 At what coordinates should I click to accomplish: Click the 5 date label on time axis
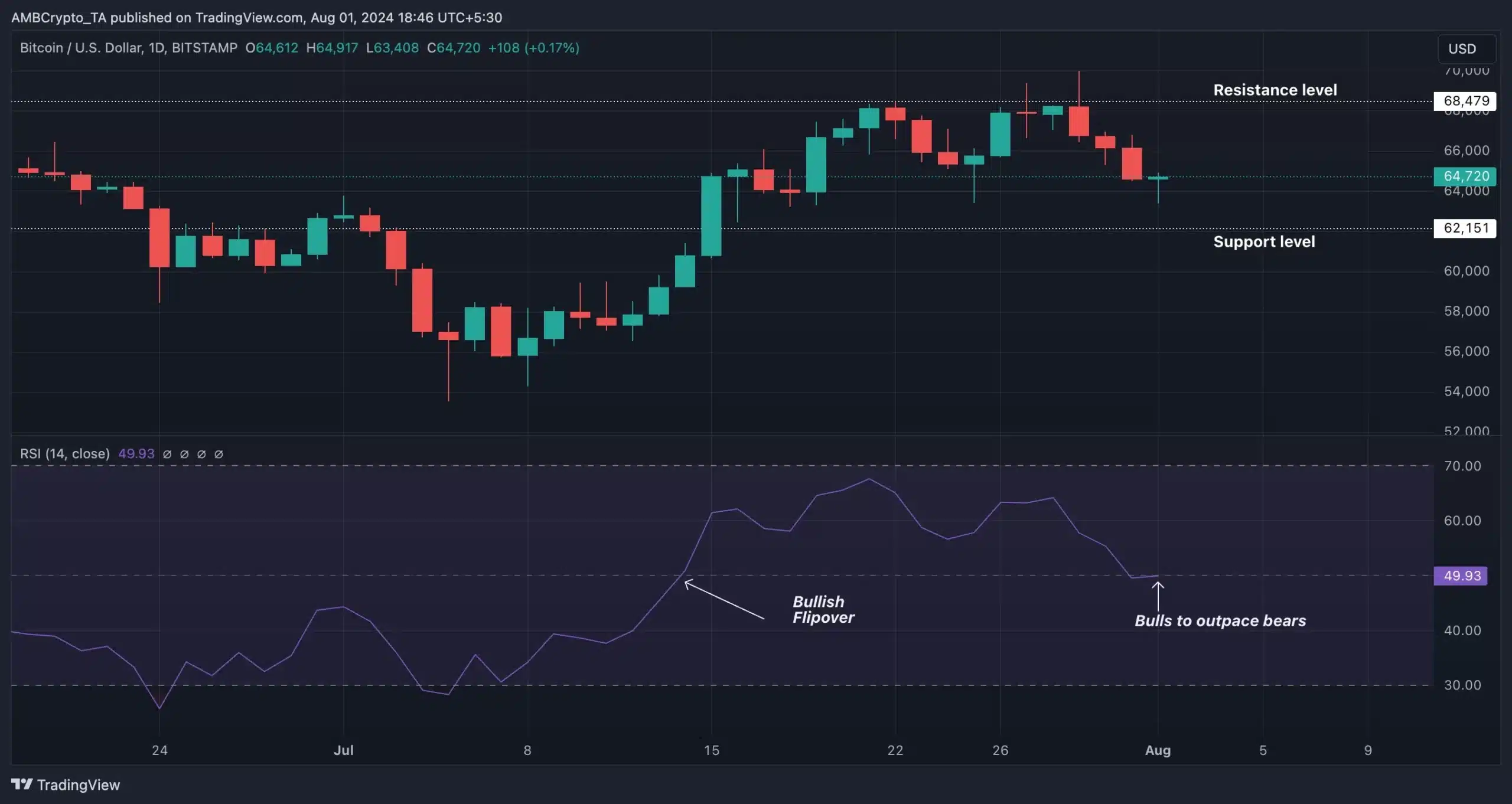tap(1263, 750)
